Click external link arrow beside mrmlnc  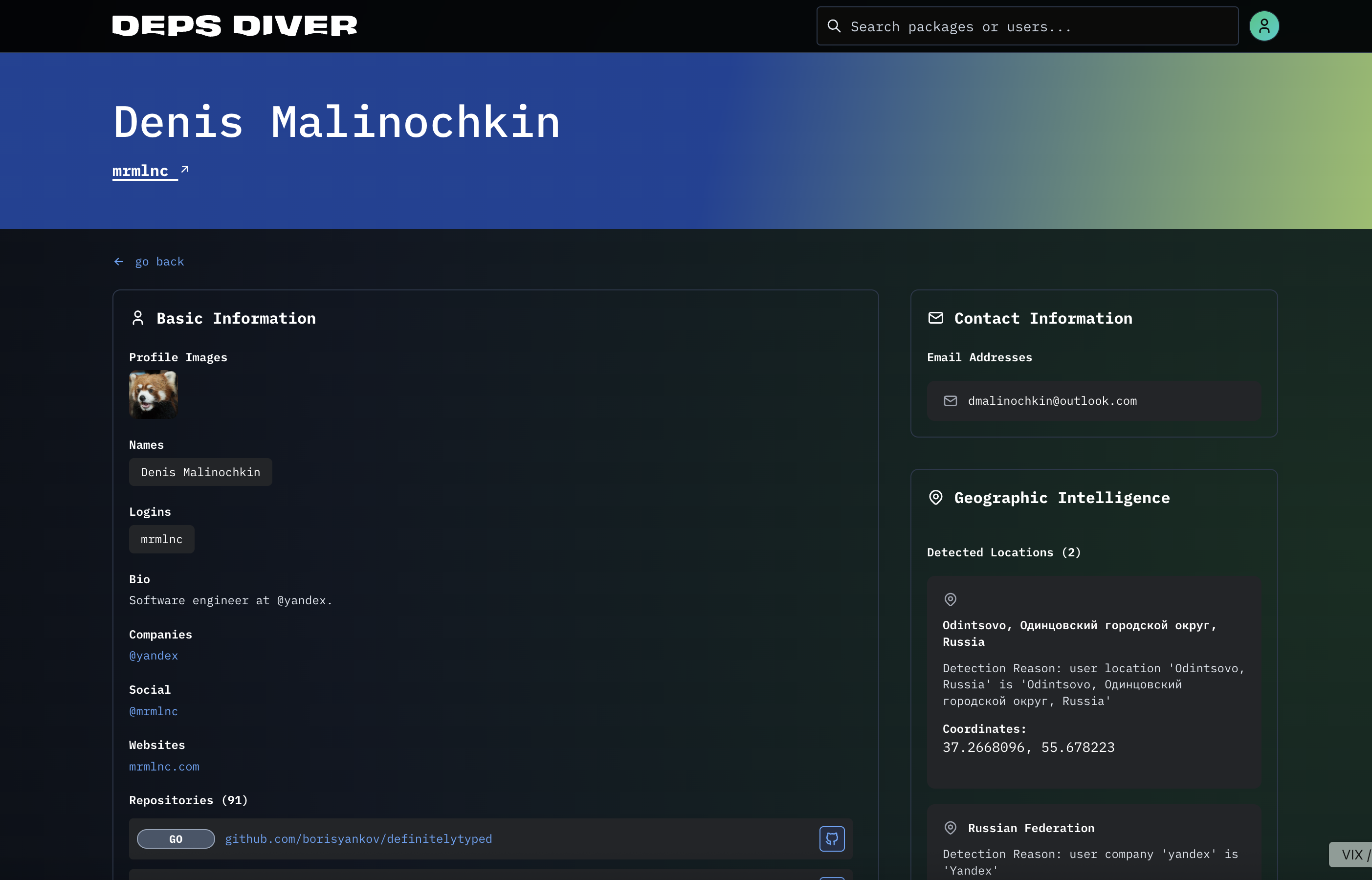[184, 169]
